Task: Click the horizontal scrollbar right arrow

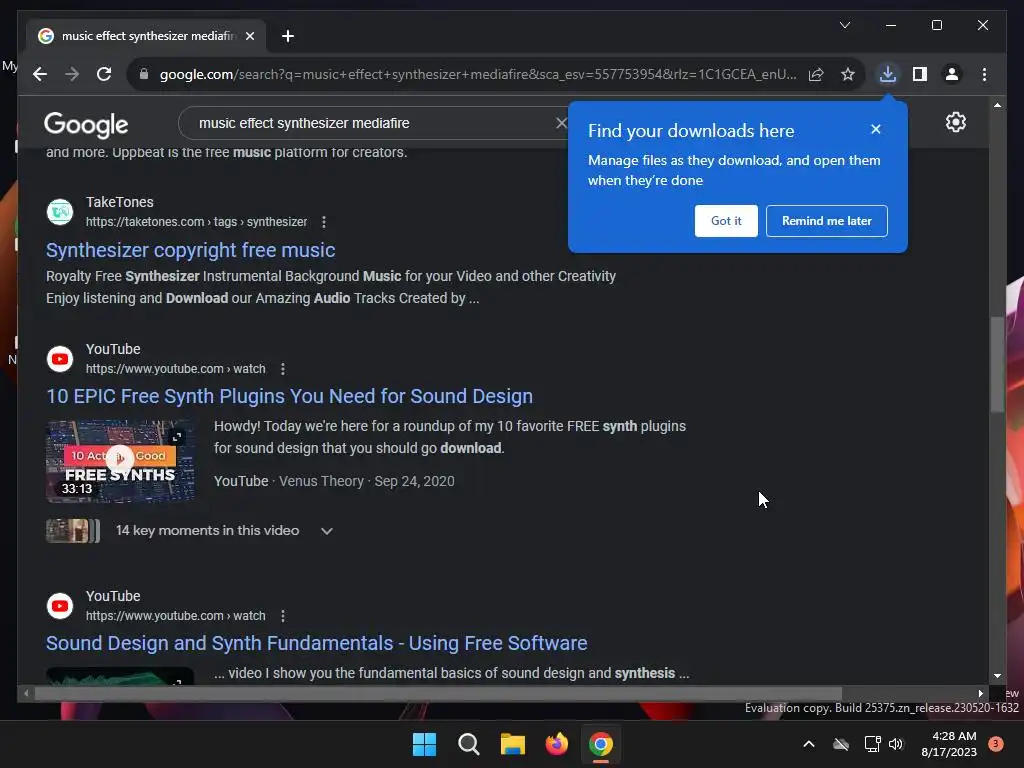Action: click(x=980, y=694)
